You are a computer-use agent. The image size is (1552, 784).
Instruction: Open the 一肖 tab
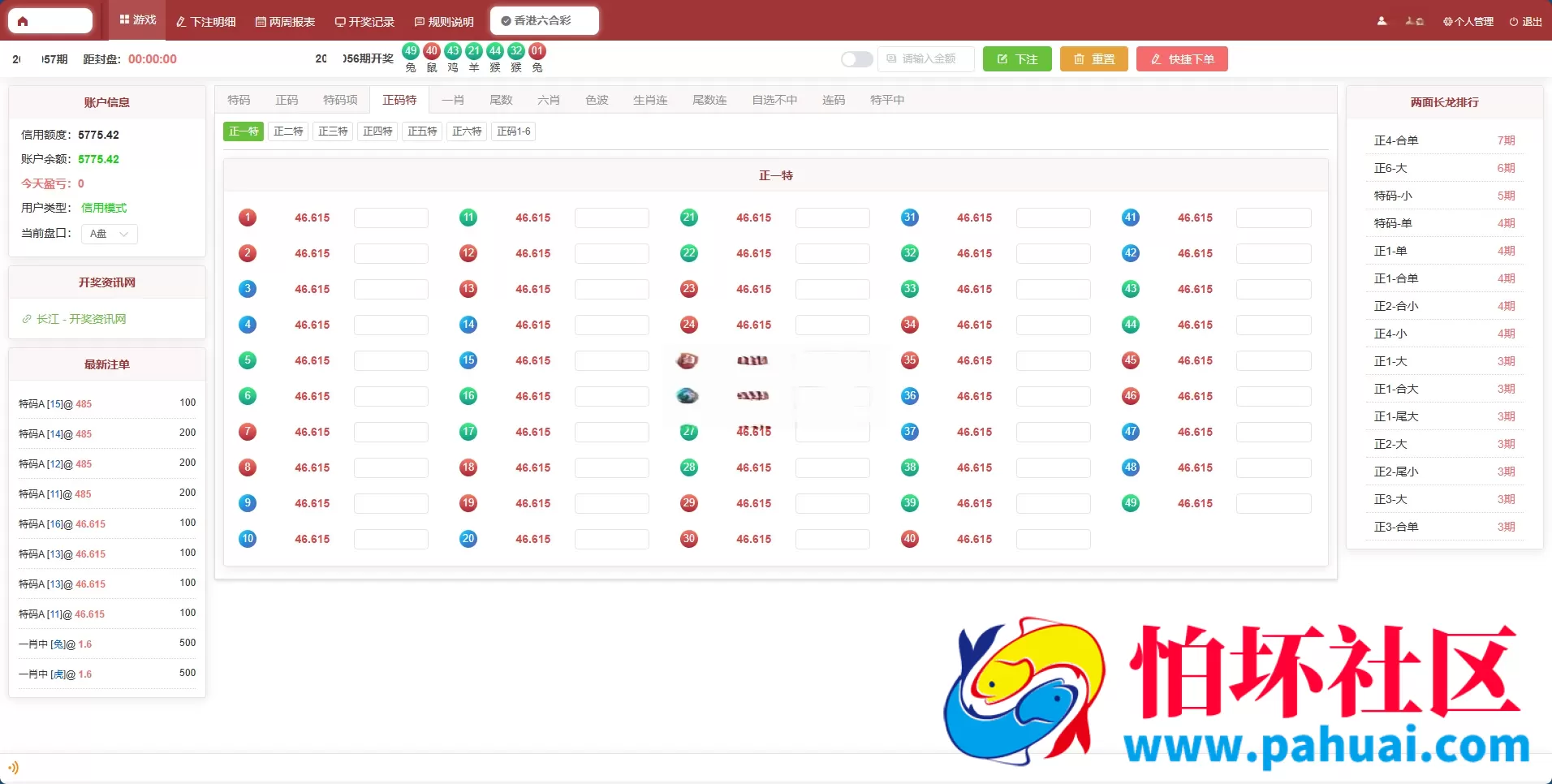tap(453, 100)
